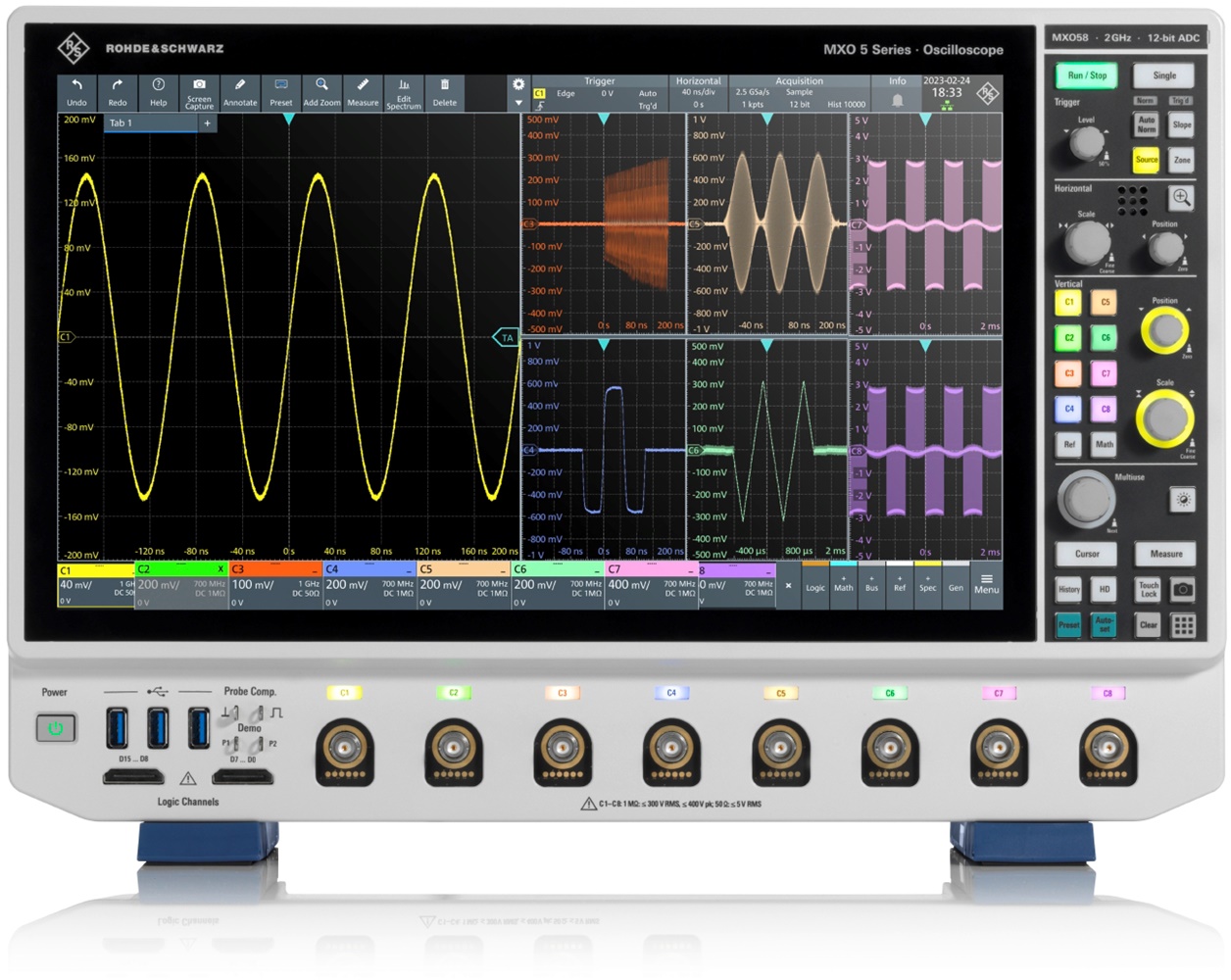Toggle channel C4 blue front-panel key
The width and height of the screenshot is (1231, 980).
click(x=1068, y=409)
